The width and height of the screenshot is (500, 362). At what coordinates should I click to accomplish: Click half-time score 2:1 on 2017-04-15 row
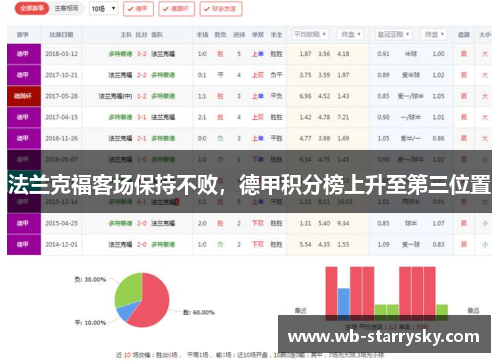point(202,117)
